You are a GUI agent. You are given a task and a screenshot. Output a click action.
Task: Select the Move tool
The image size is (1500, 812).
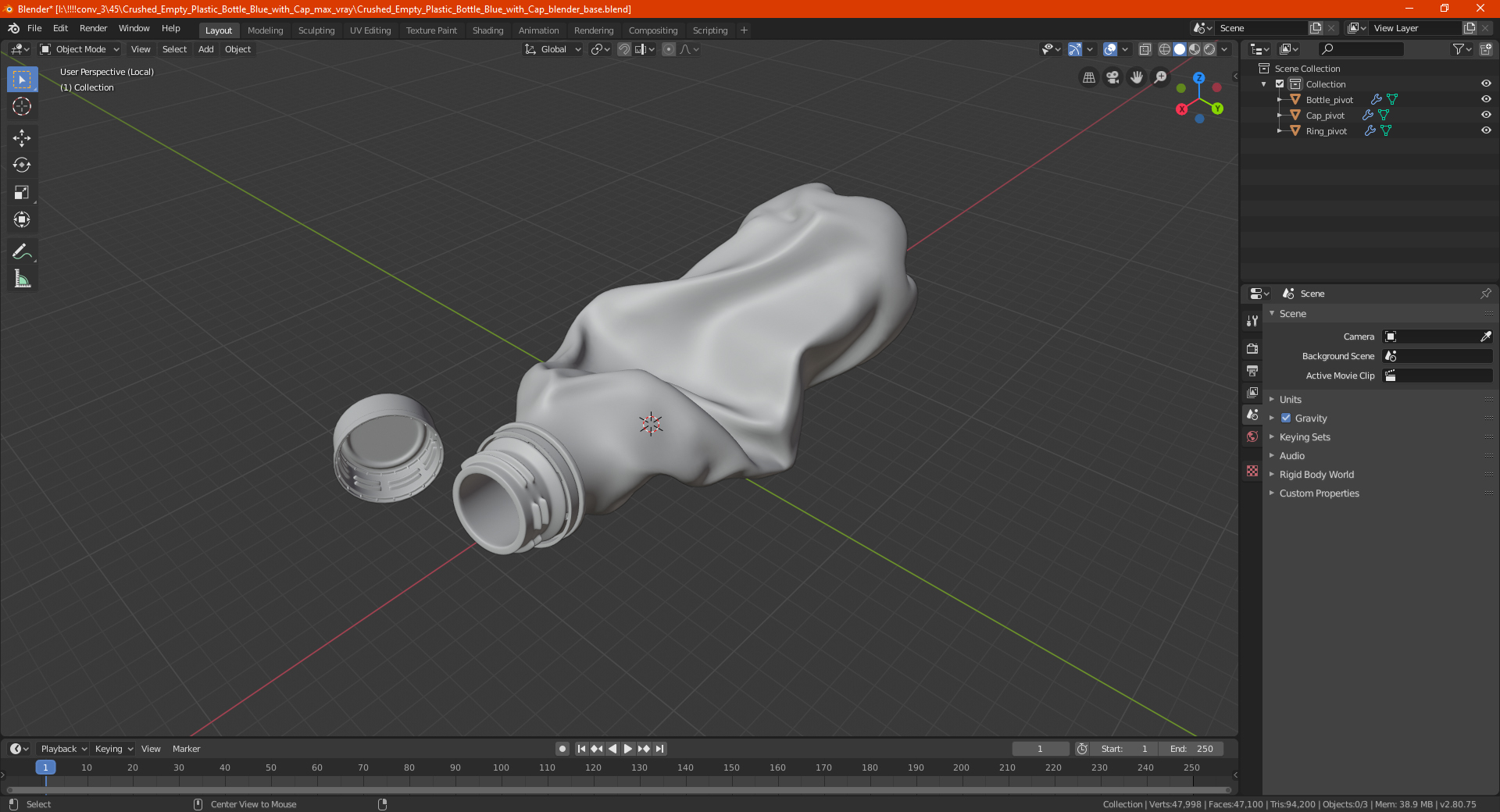click(x=22, y=138)
